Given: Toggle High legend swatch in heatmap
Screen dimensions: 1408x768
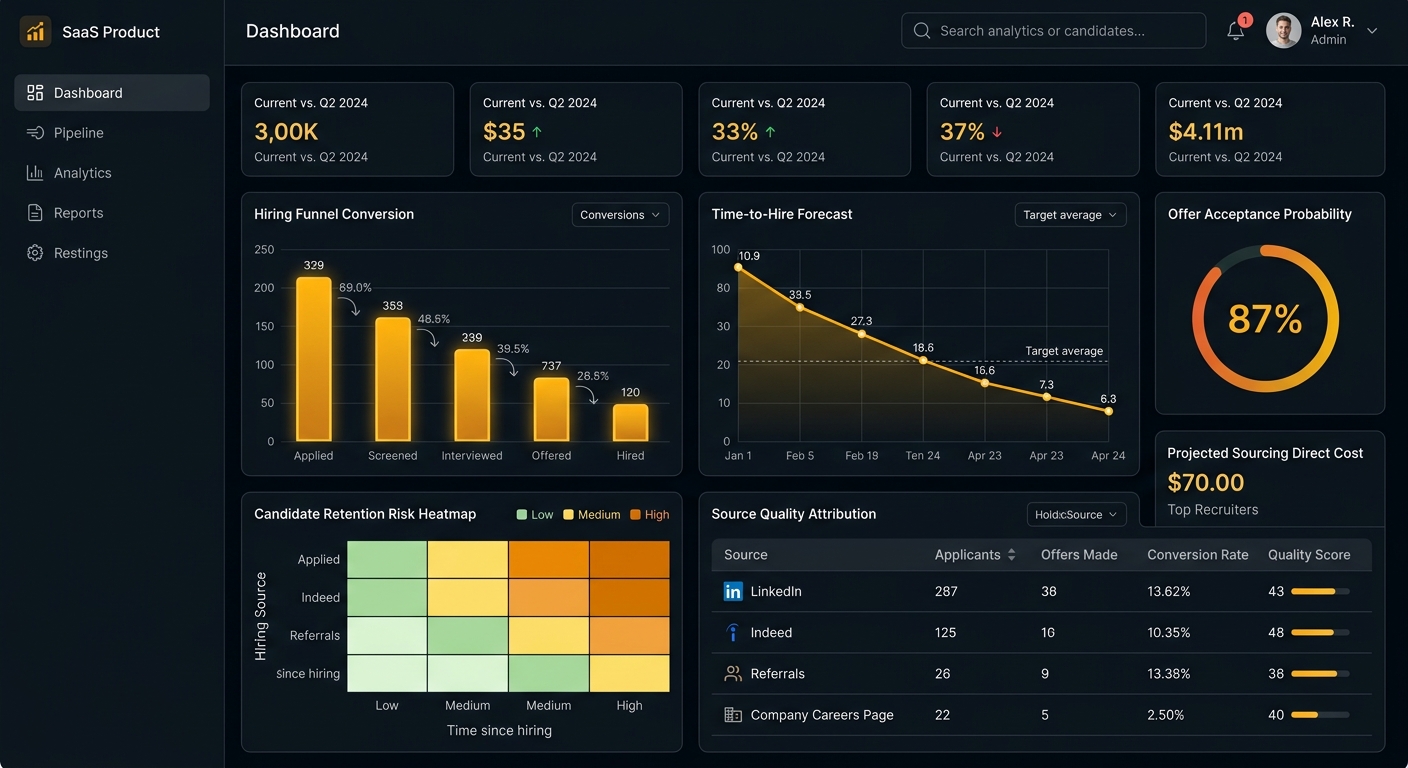Looking at the screenshot, I should click(x=635, y=515).
